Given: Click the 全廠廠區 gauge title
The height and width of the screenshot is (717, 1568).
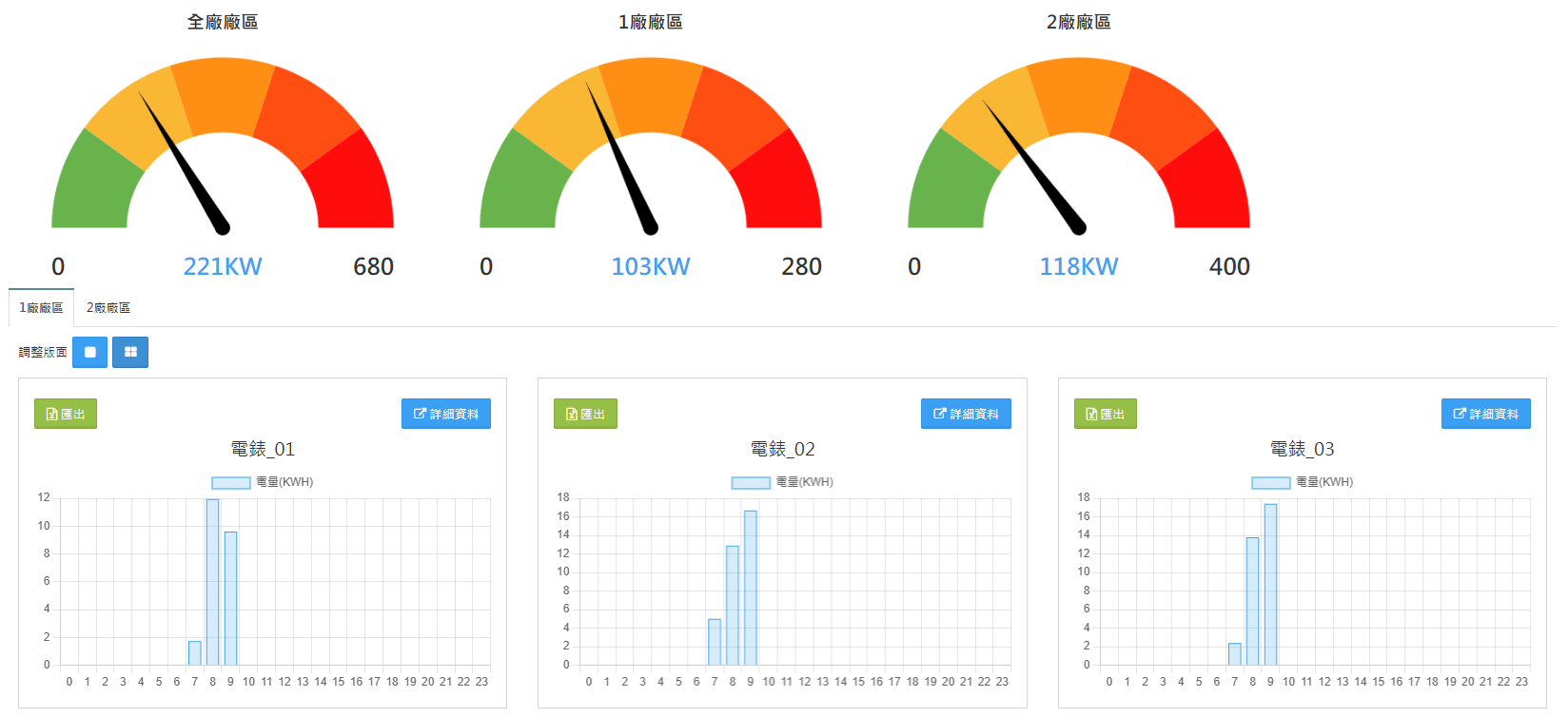Looking at the screenshot, I should pos(223,22).
